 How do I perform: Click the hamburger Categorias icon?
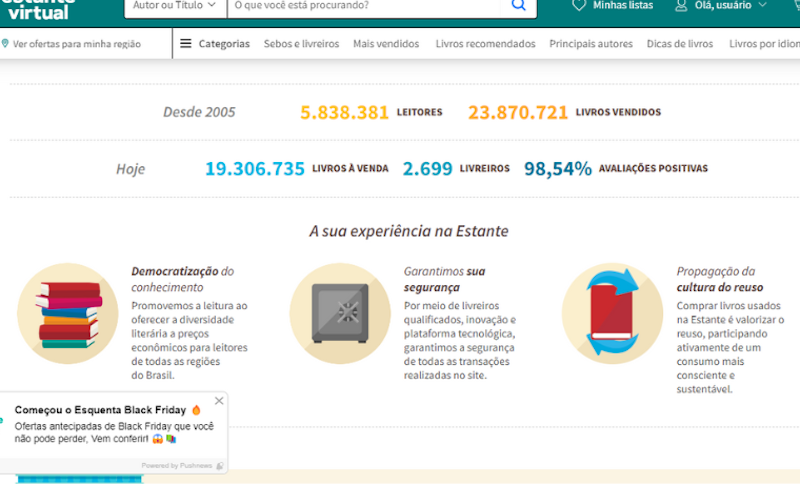pos(186,43)
